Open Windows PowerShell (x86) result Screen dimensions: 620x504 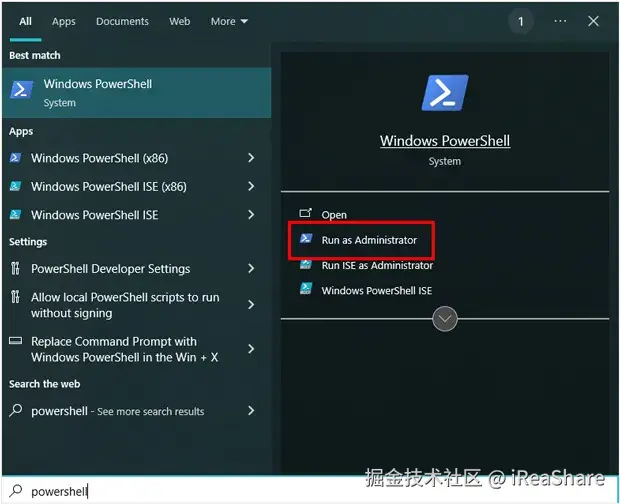[x=136, y=158]
